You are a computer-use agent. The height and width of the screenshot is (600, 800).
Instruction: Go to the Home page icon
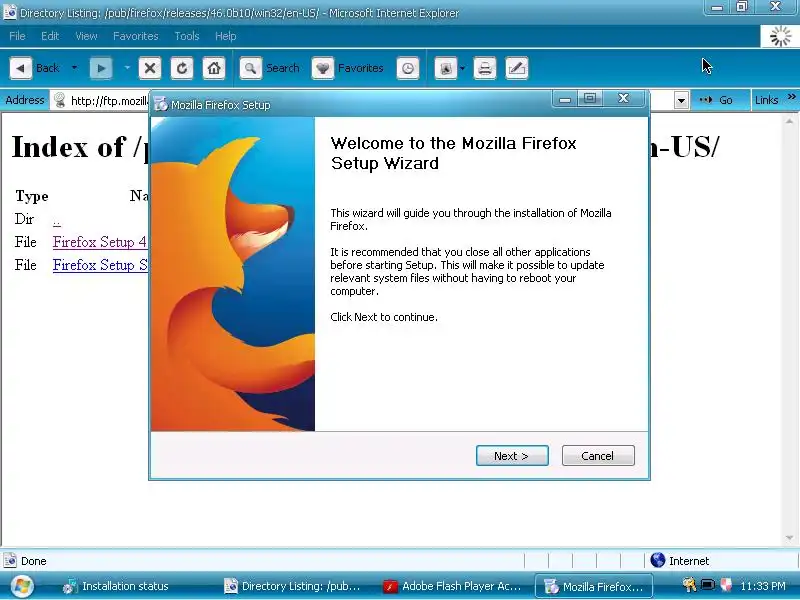pos(214,68)
